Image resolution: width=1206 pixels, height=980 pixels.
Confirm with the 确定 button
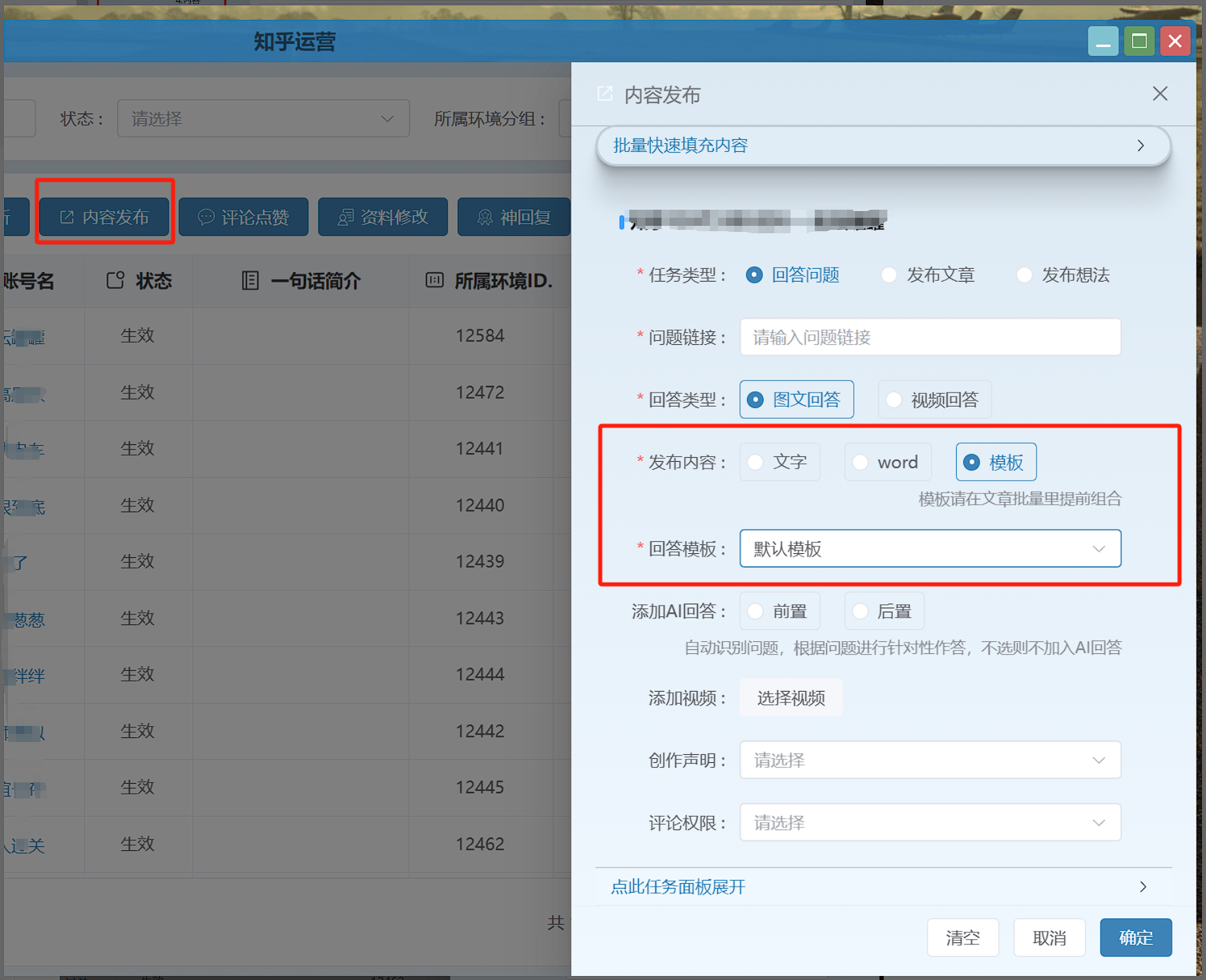(1136, 938)
